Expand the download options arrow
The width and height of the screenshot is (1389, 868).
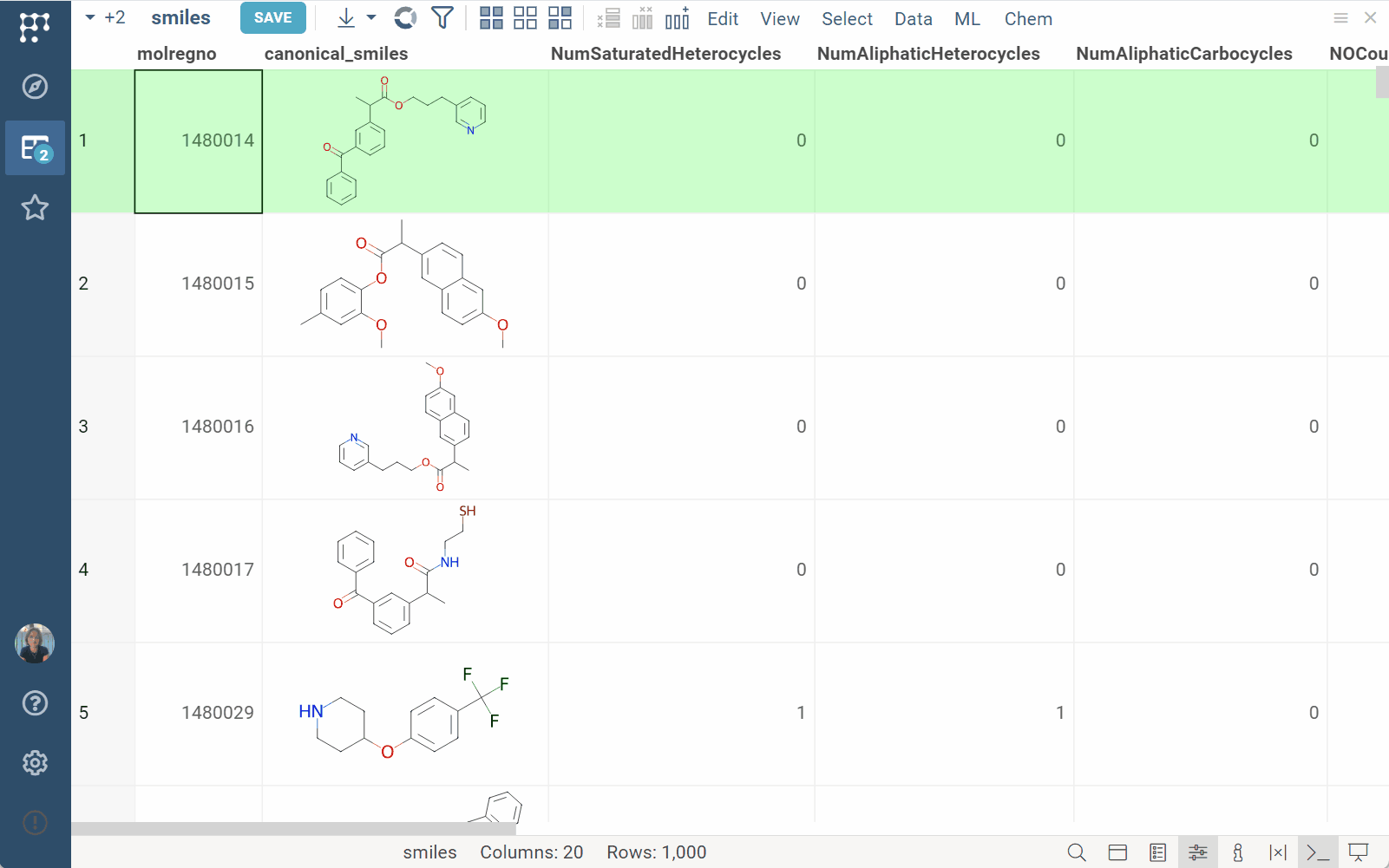pyautogui.click(x=371, y=18)
